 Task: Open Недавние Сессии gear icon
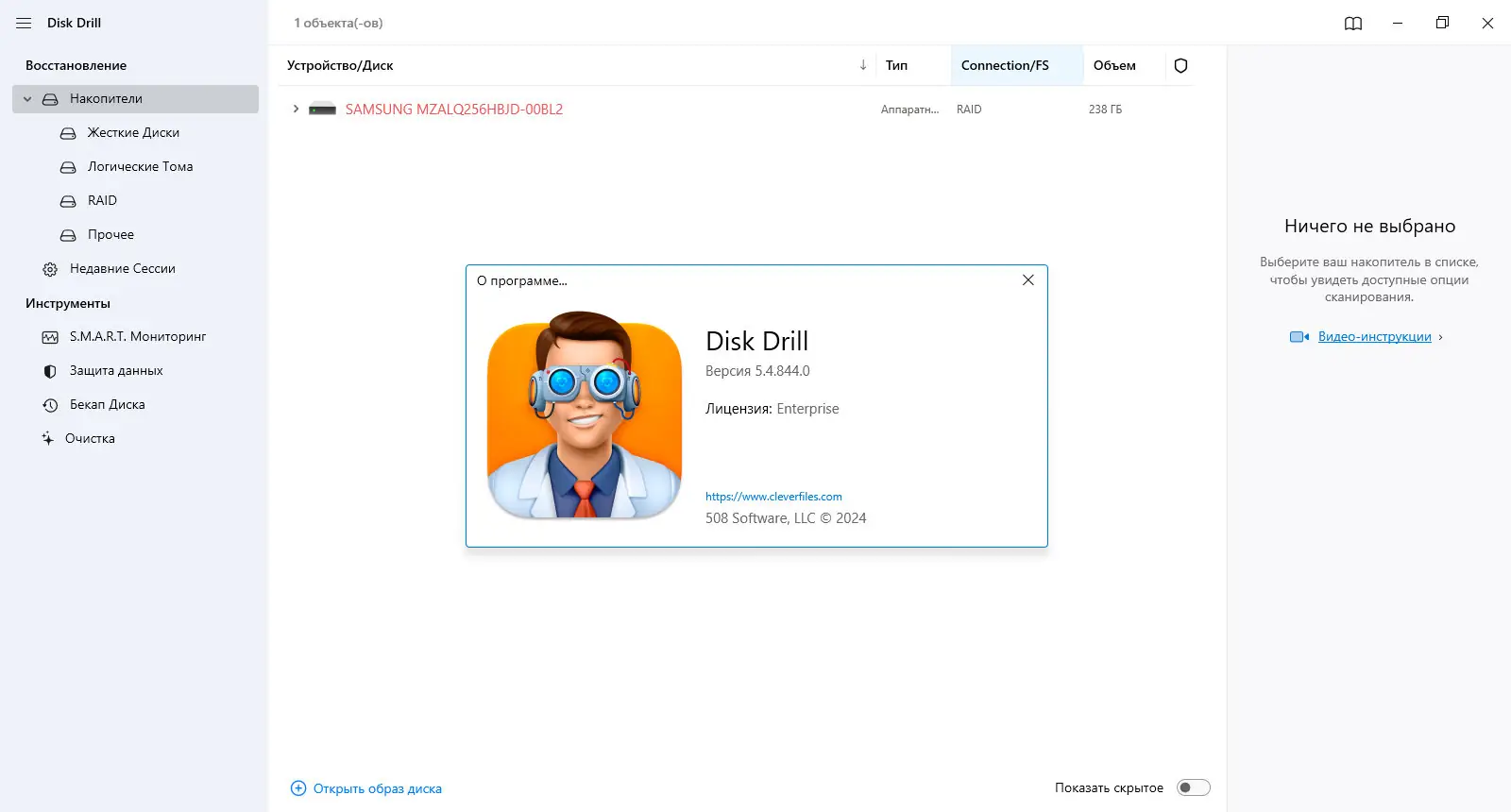[50, 269]
